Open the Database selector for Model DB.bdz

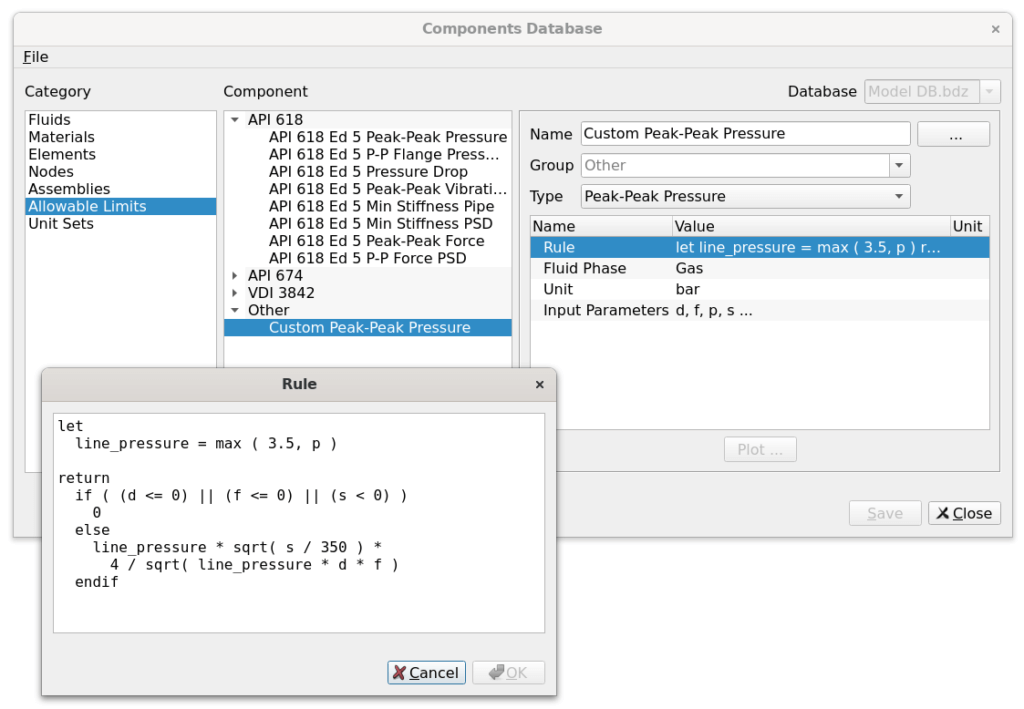[x=990, y=91]
